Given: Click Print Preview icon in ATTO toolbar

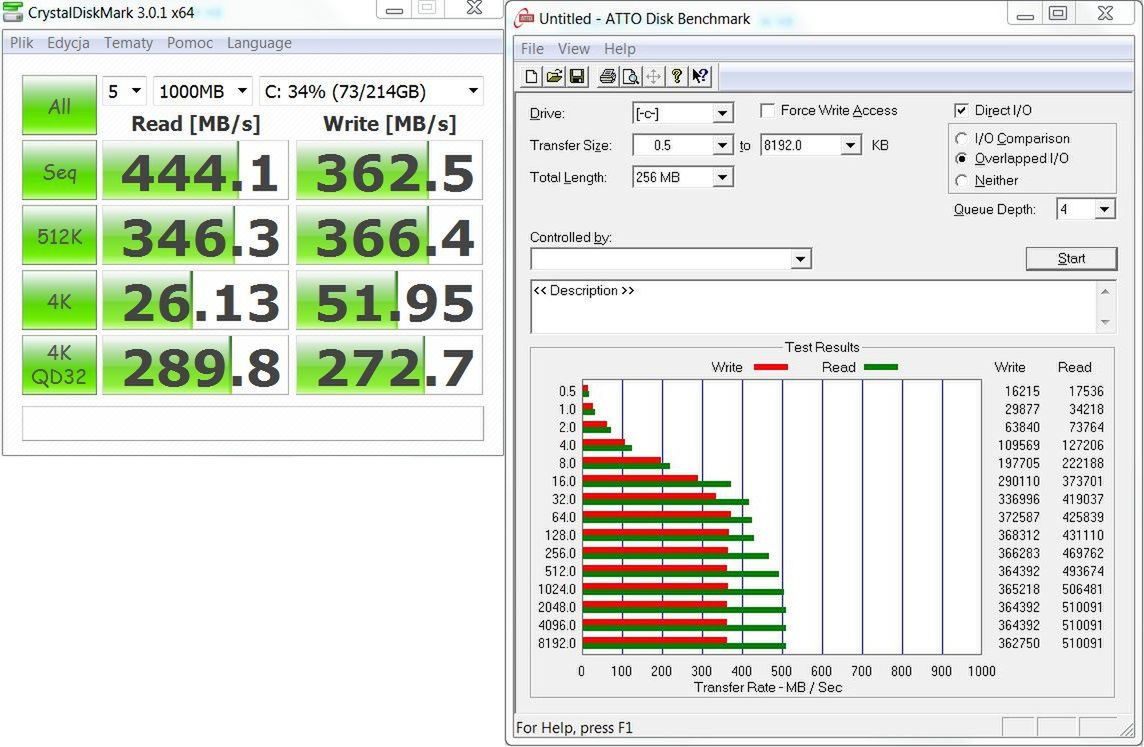Looking at the screenshot, I should (x=630, y=77).
